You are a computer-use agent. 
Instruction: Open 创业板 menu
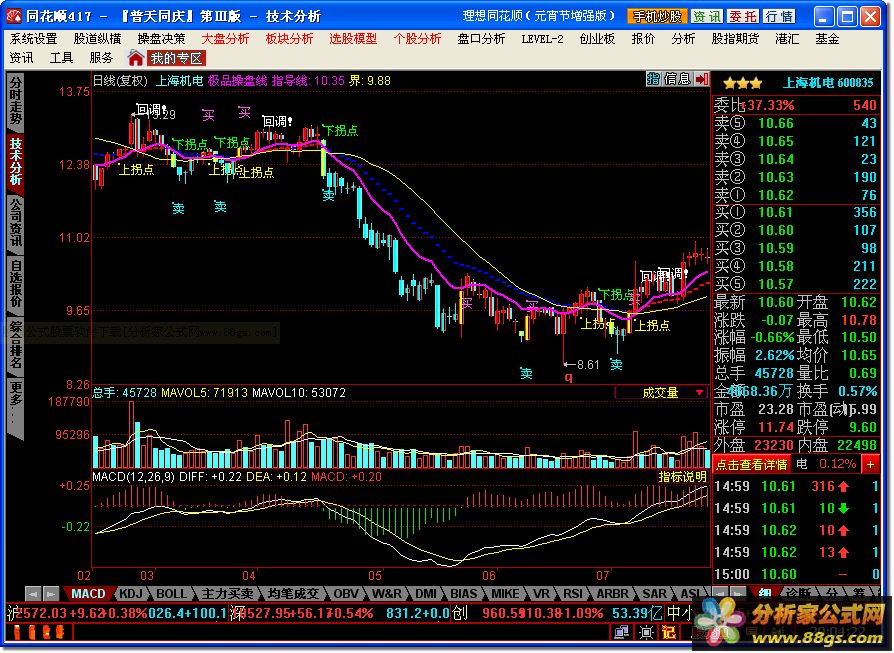click(x=597, y=39)
